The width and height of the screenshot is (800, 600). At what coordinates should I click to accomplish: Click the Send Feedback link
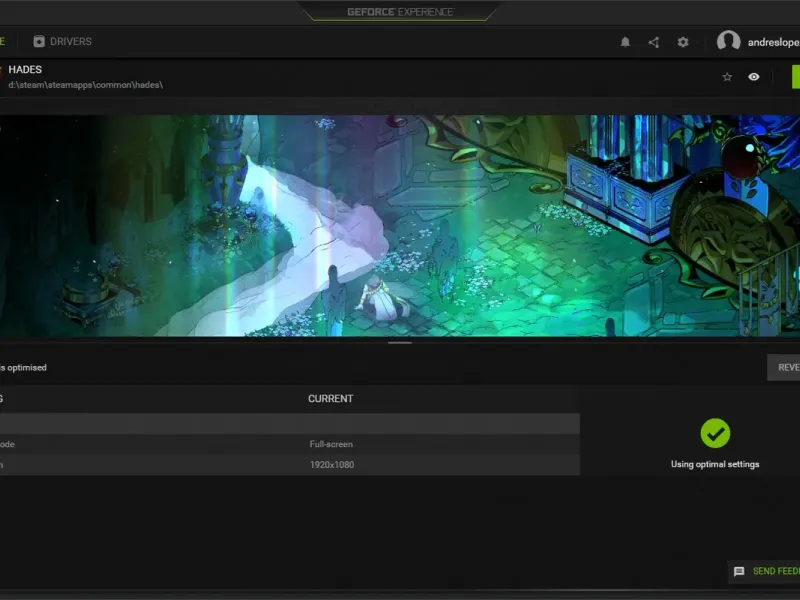776,571
